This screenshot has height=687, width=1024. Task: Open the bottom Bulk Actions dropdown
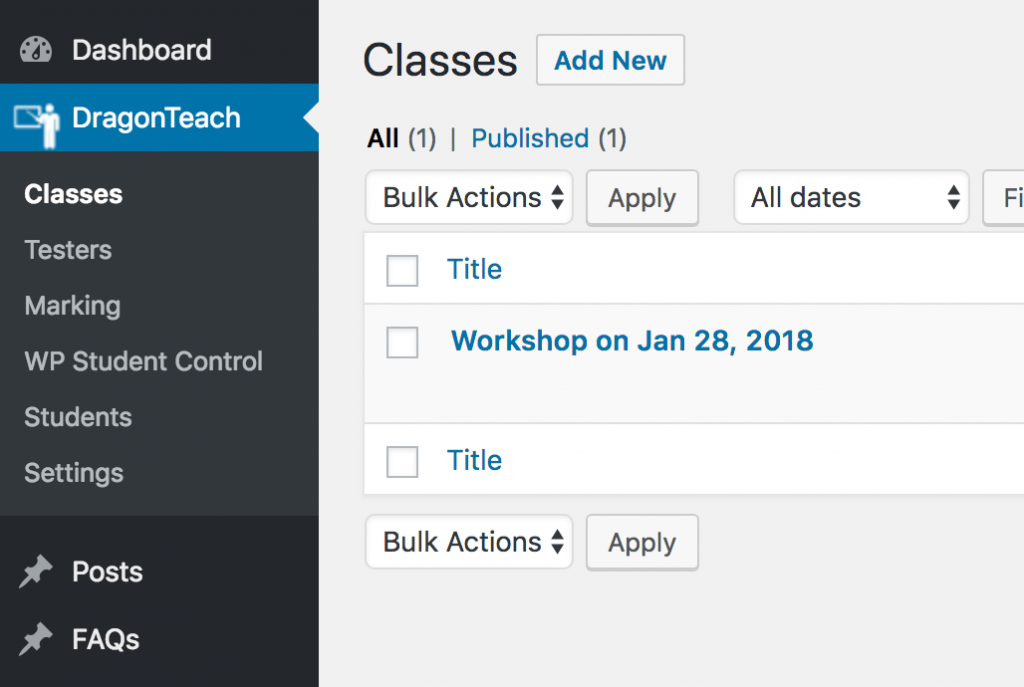click(x=469, y=542)
